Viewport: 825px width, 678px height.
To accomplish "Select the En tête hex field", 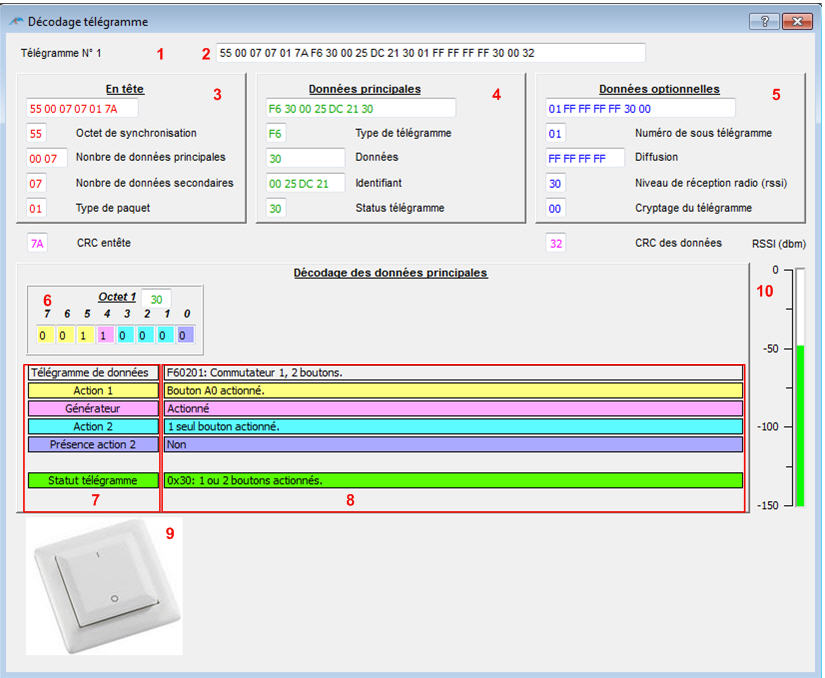I will tap(82, 108).
